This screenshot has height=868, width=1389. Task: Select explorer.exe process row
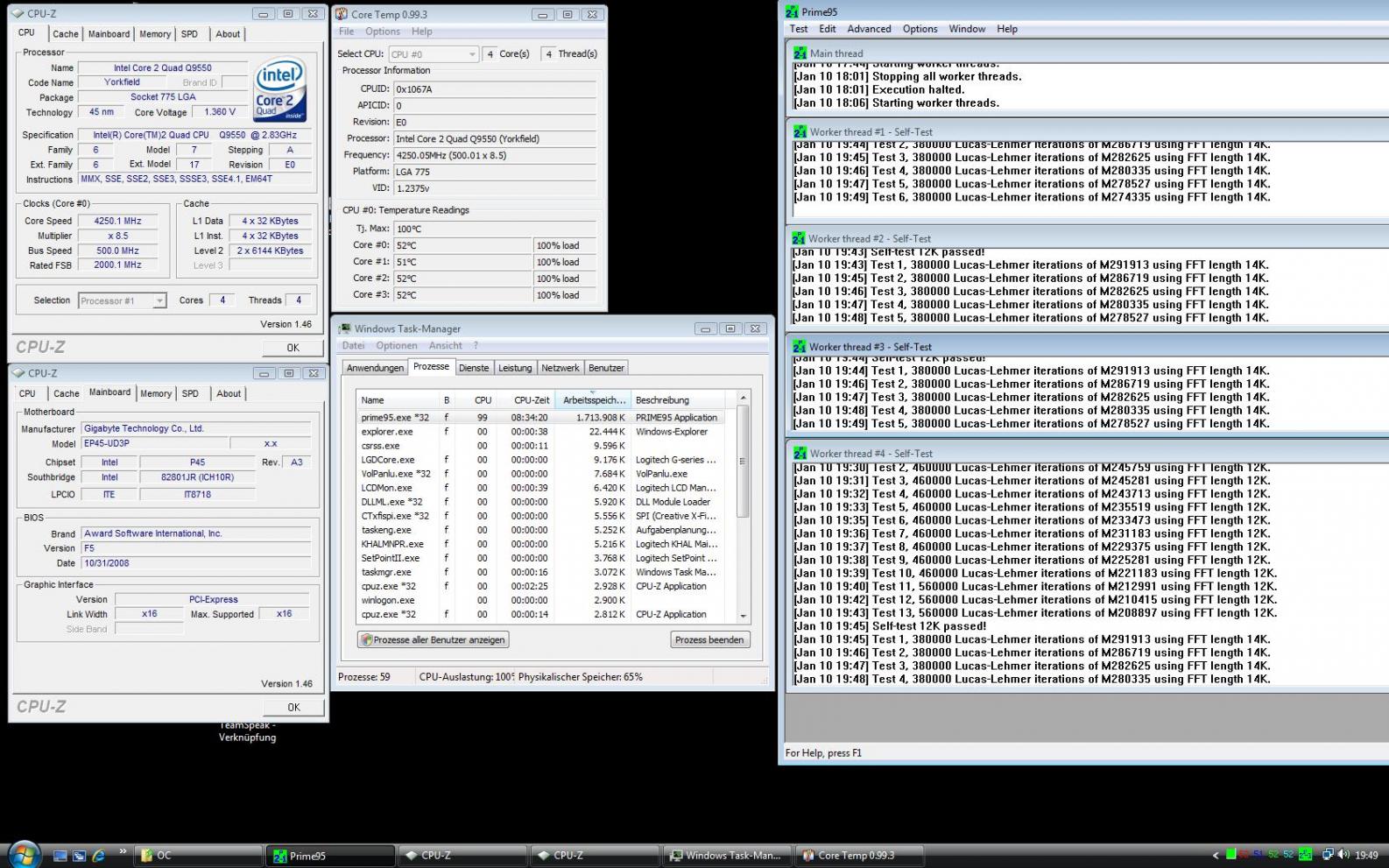[541, 432]
